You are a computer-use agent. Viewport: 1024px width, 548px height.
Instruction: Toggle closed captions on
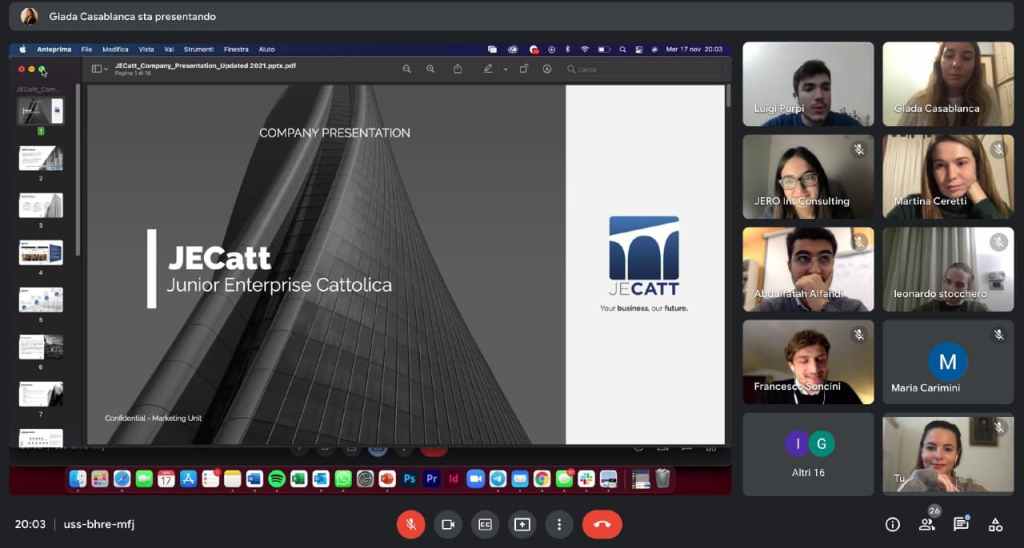(485, 524)
